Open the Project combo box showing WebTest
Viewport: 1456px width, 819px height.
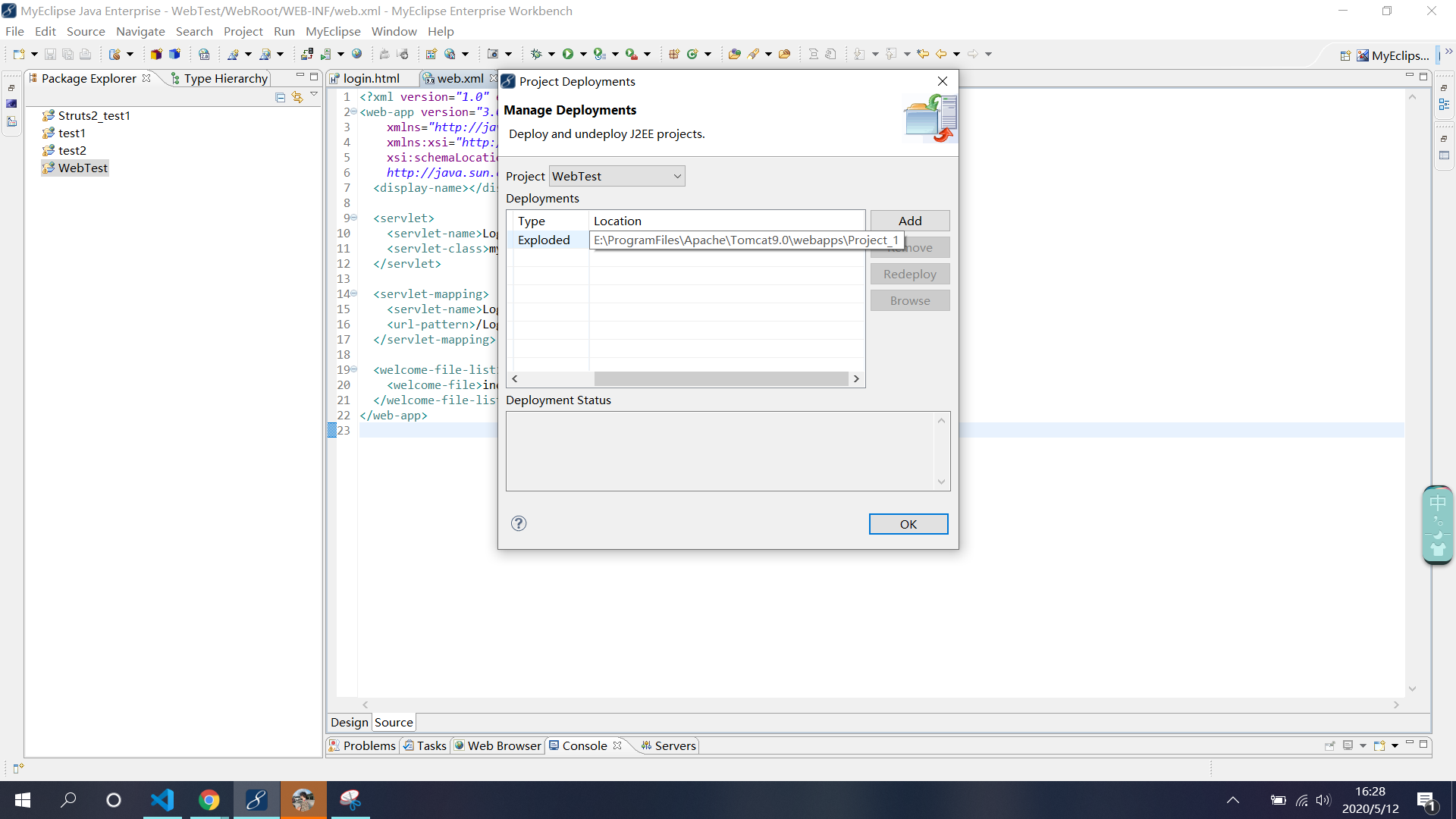tap(617, 176)
